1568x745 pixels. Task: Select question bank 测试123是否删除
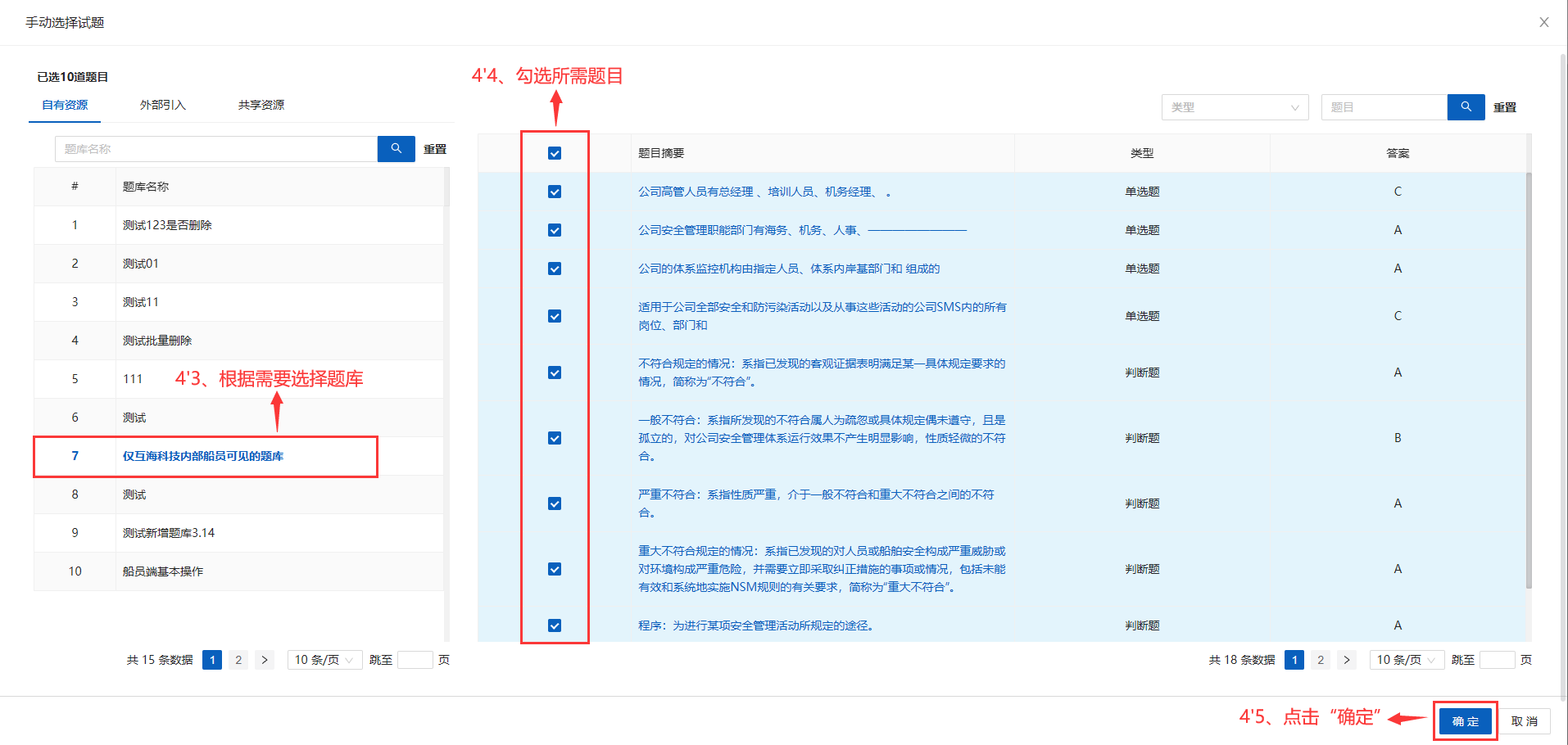click(x=238, y=225)
